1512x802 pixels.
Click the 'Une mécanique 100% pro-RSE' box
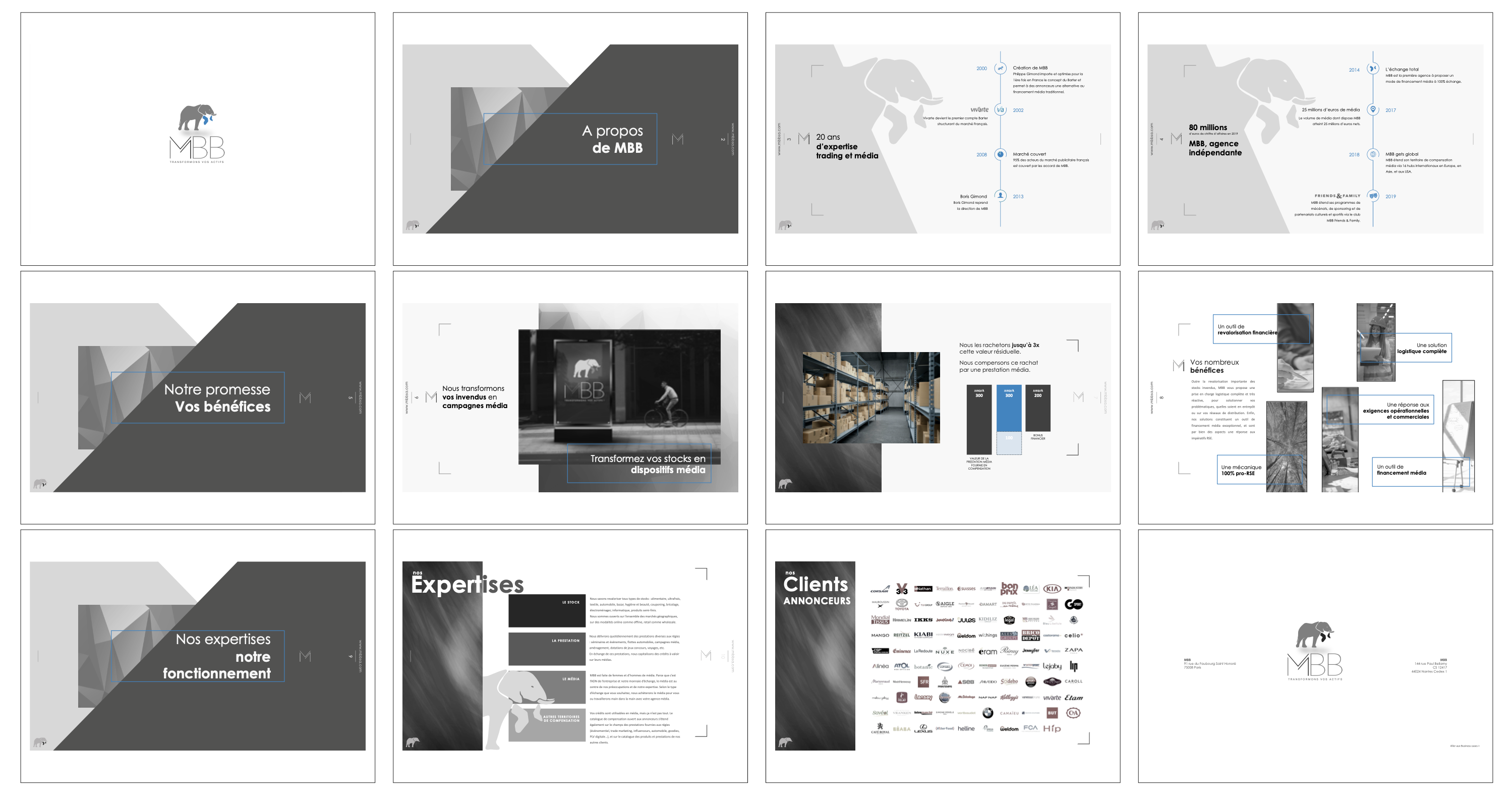1241,470
